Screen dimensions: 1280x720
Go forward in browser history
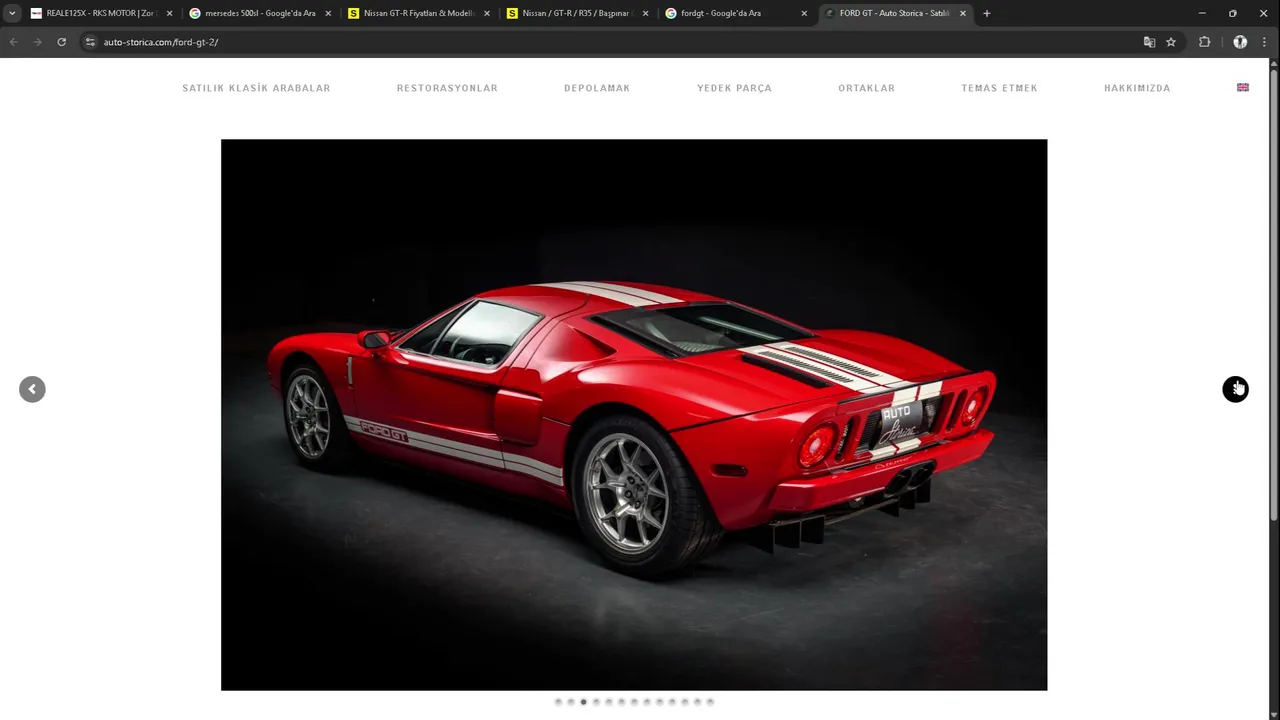(x=37, y=42)
